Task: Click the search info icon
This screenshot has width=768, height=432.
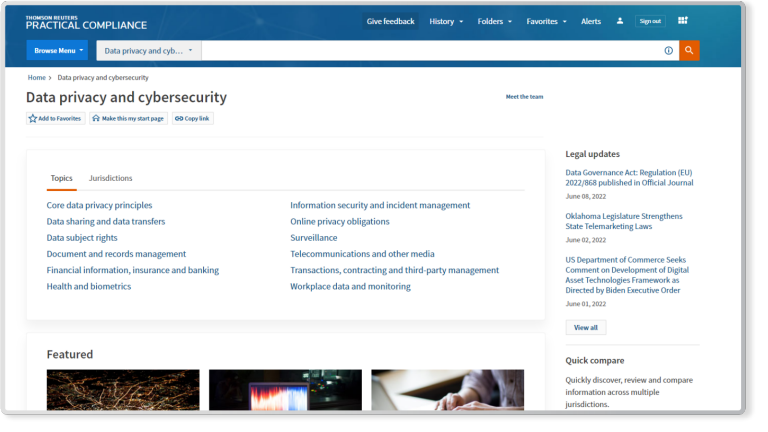Action: (668, 50)
